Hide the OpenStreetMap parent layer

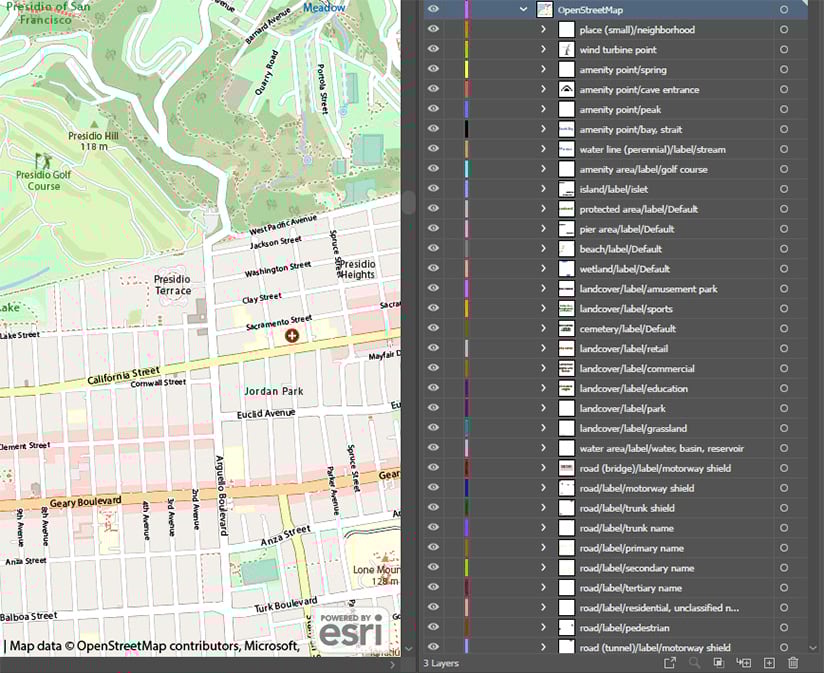[x=432, y=9]
